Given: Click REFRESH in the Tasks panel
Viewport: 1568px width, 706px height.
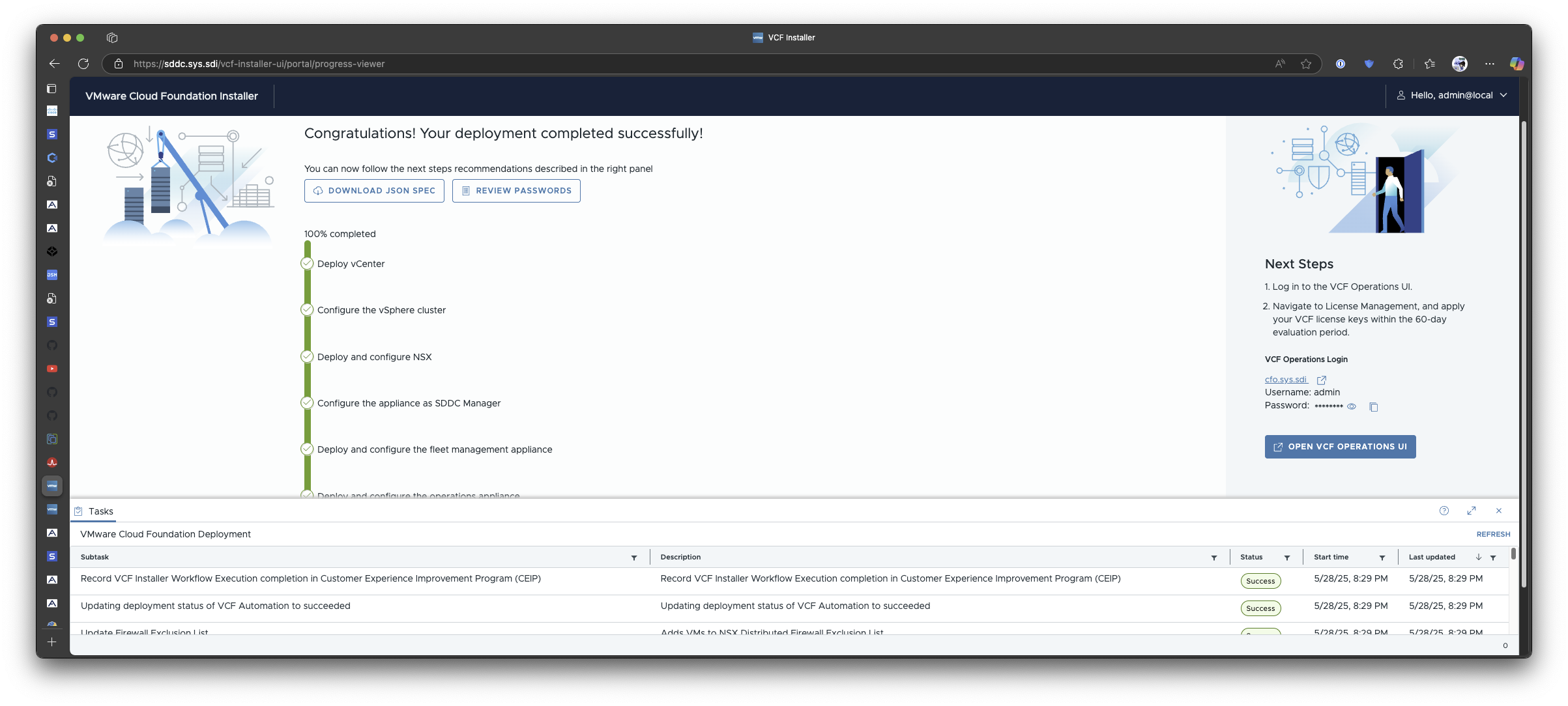Looking at the screenshot, I should pos(1493,534).
